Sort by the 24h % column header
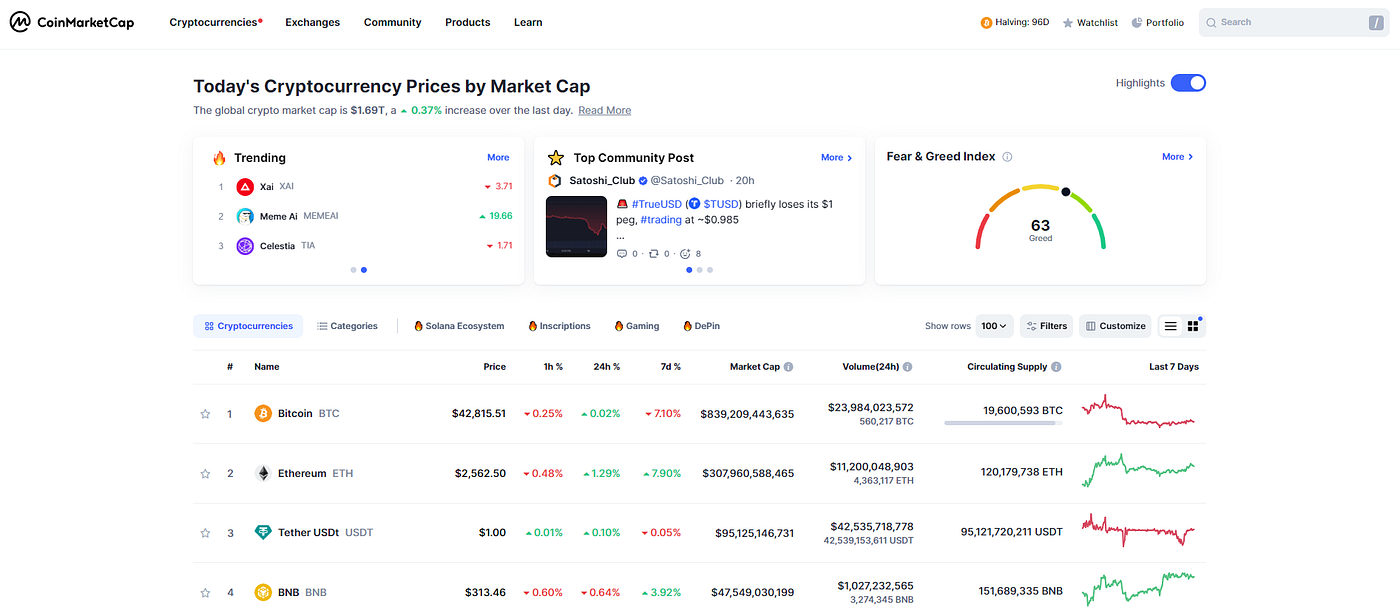The width and height of the screenshot is (1400, 616). click(x=606, y=367)
